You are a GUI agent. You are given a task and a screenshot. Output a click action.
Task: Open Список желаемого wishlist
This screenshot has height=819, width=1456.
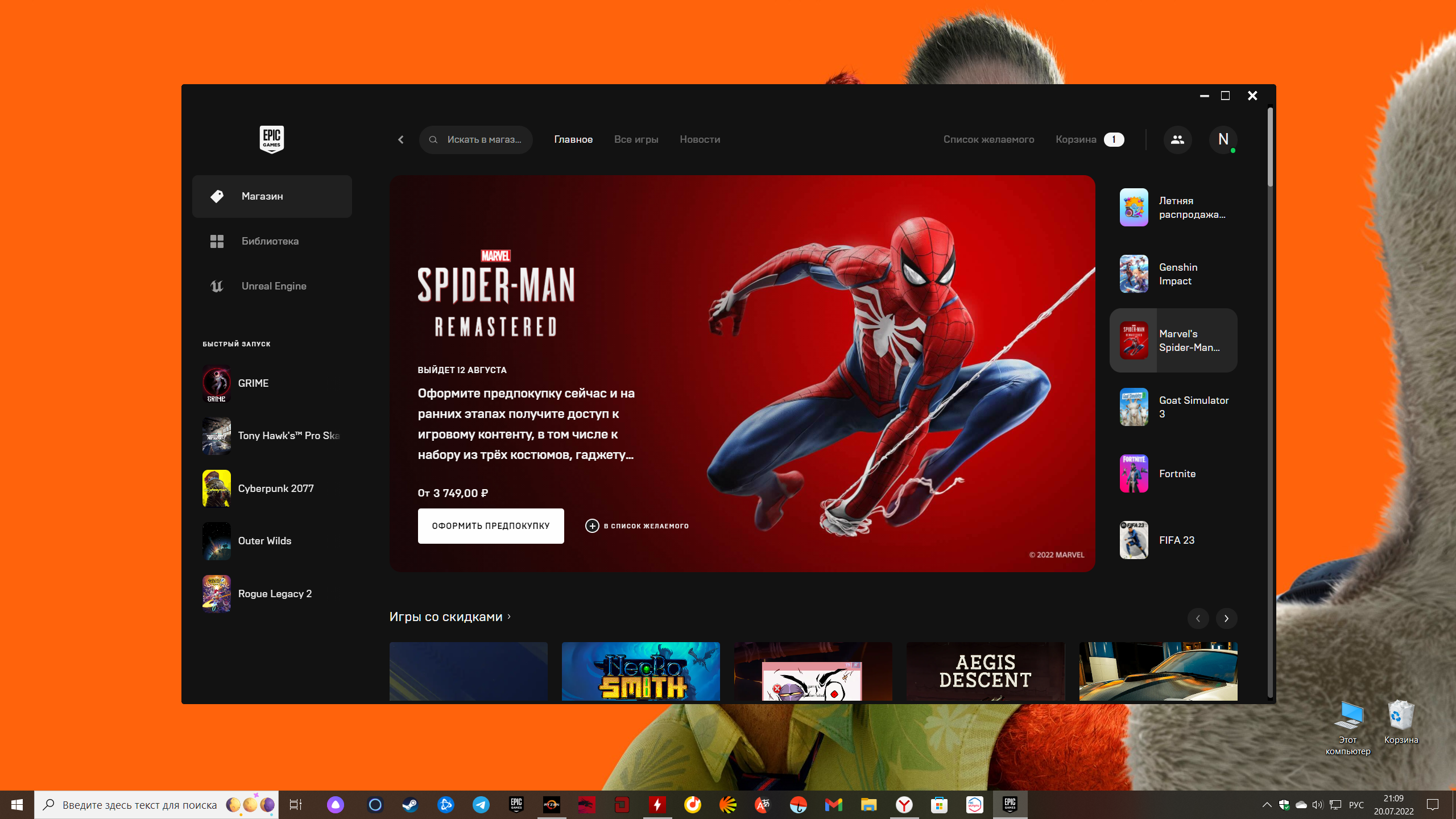(x=988, y=139)
